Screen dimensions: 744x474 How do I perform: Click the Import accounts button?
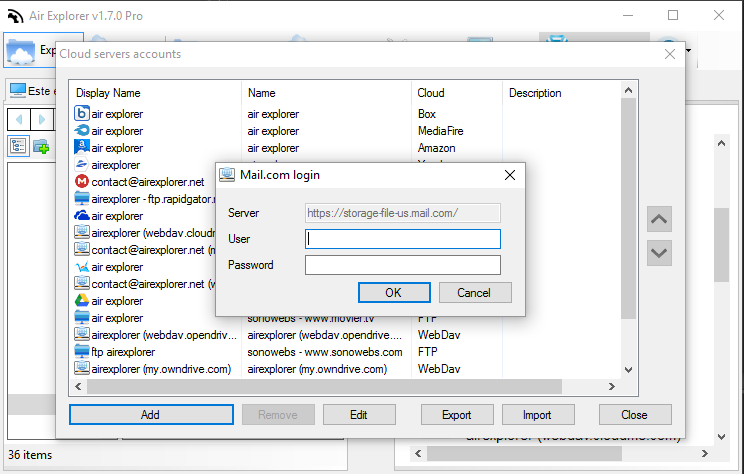(x=538, y=415)
